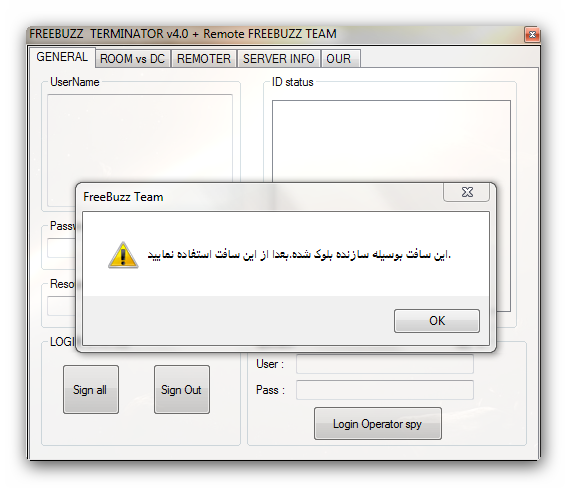
Task: Open the ROOM vs DC tab
Action: click(132, 59)
